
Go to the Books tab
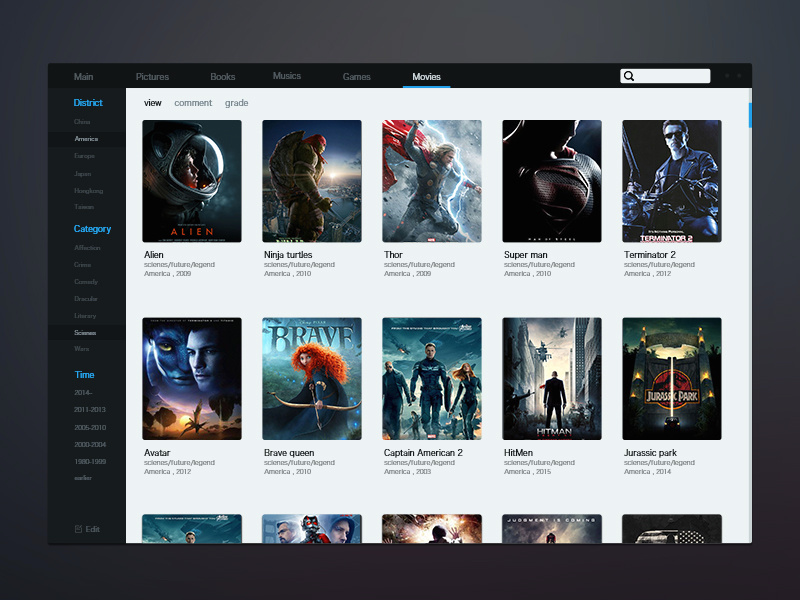223,77
